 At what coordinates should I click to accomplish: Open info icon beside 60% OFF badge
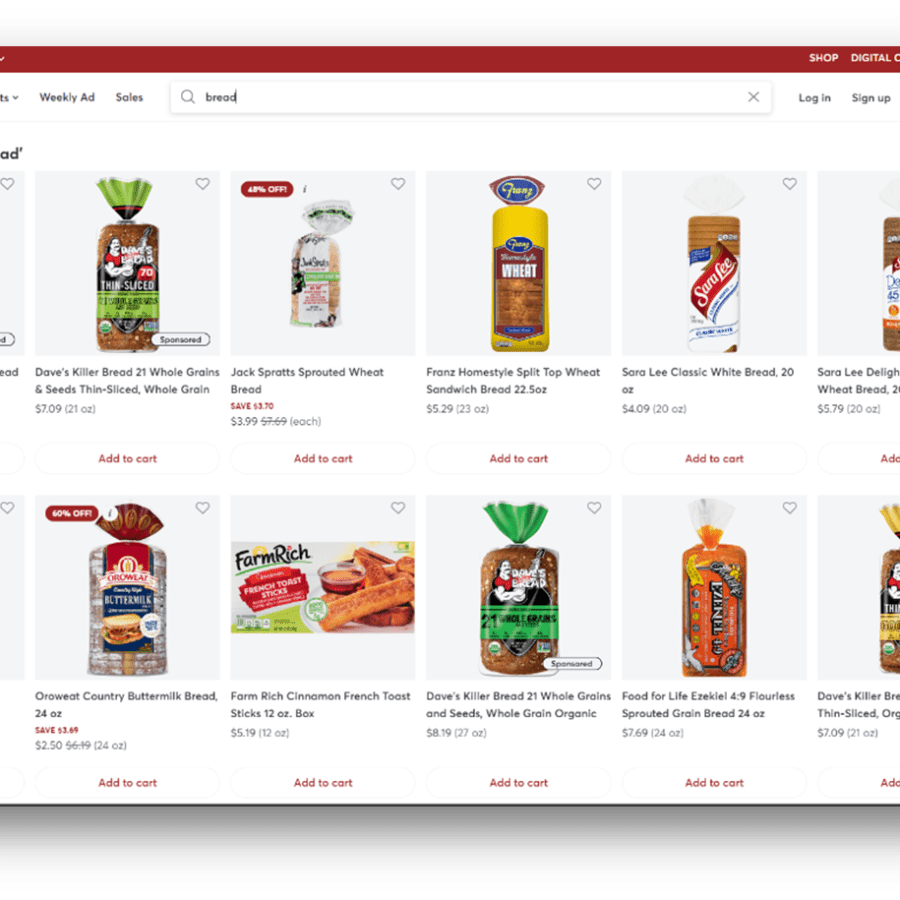[x=110, y=513]
